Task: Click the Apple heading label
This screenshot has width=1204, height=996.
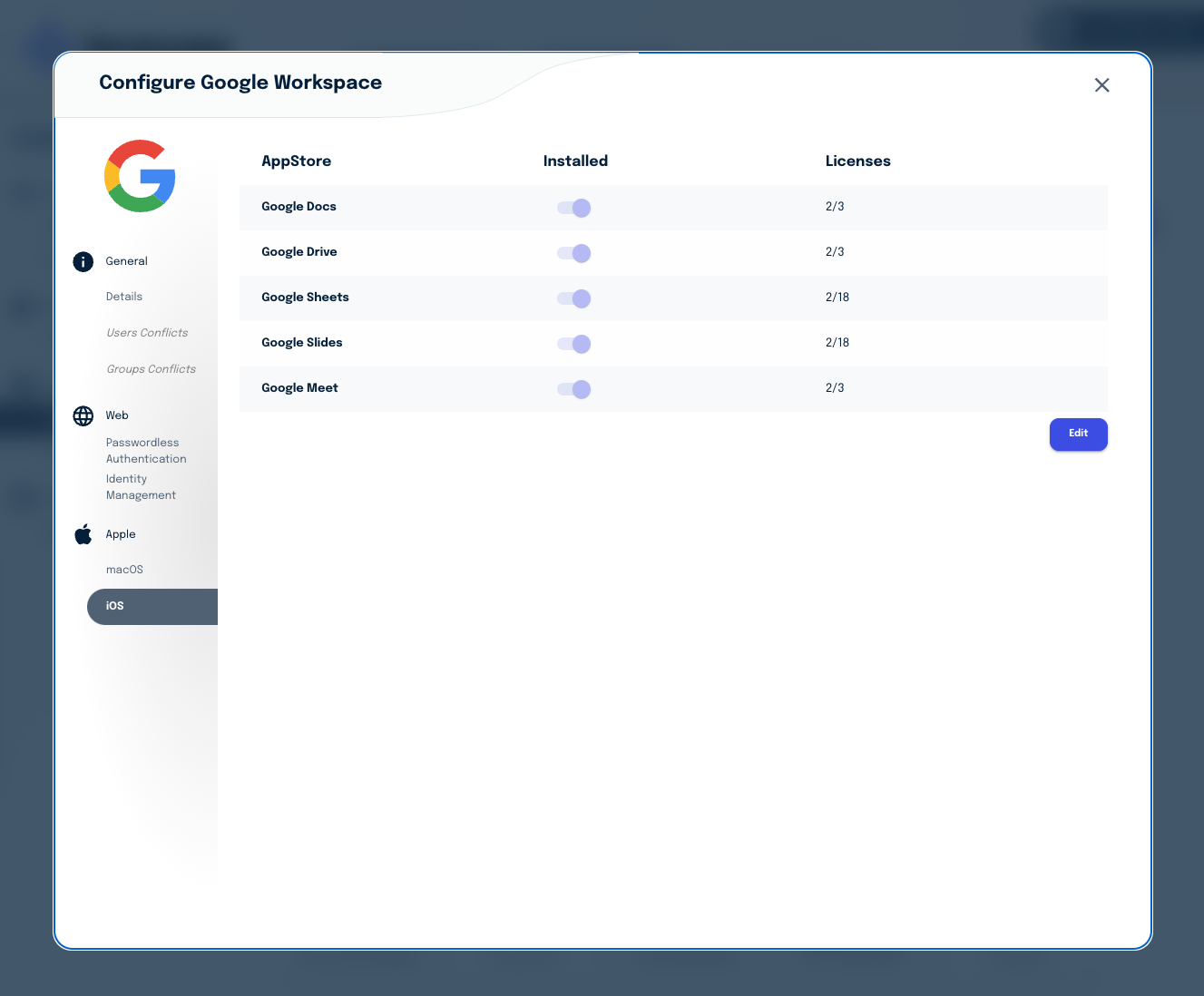Action: [121, 534]
